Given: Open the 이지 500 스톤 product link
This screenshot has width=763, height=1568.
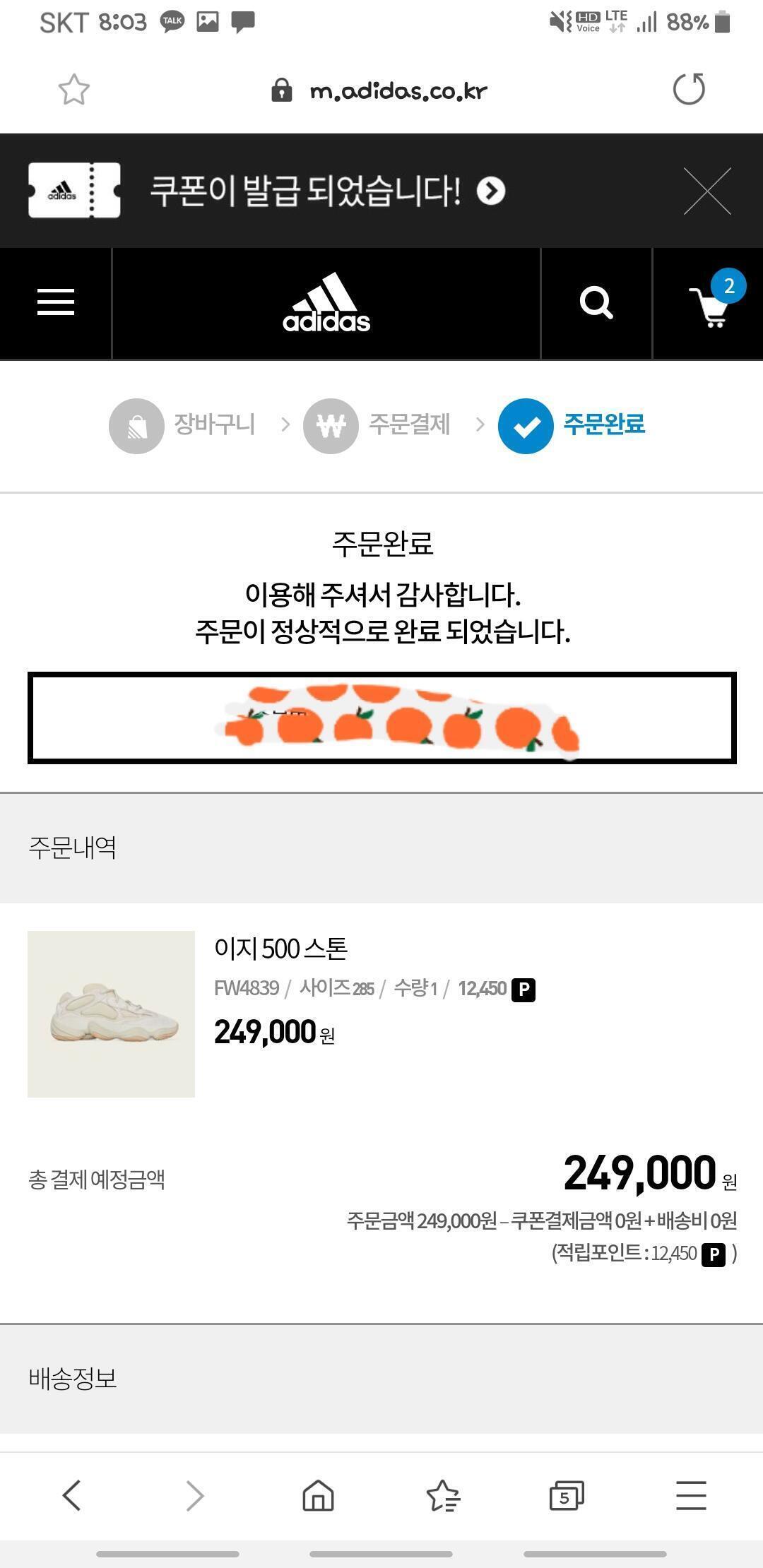Looking at the screenshot, I should 281,948.
